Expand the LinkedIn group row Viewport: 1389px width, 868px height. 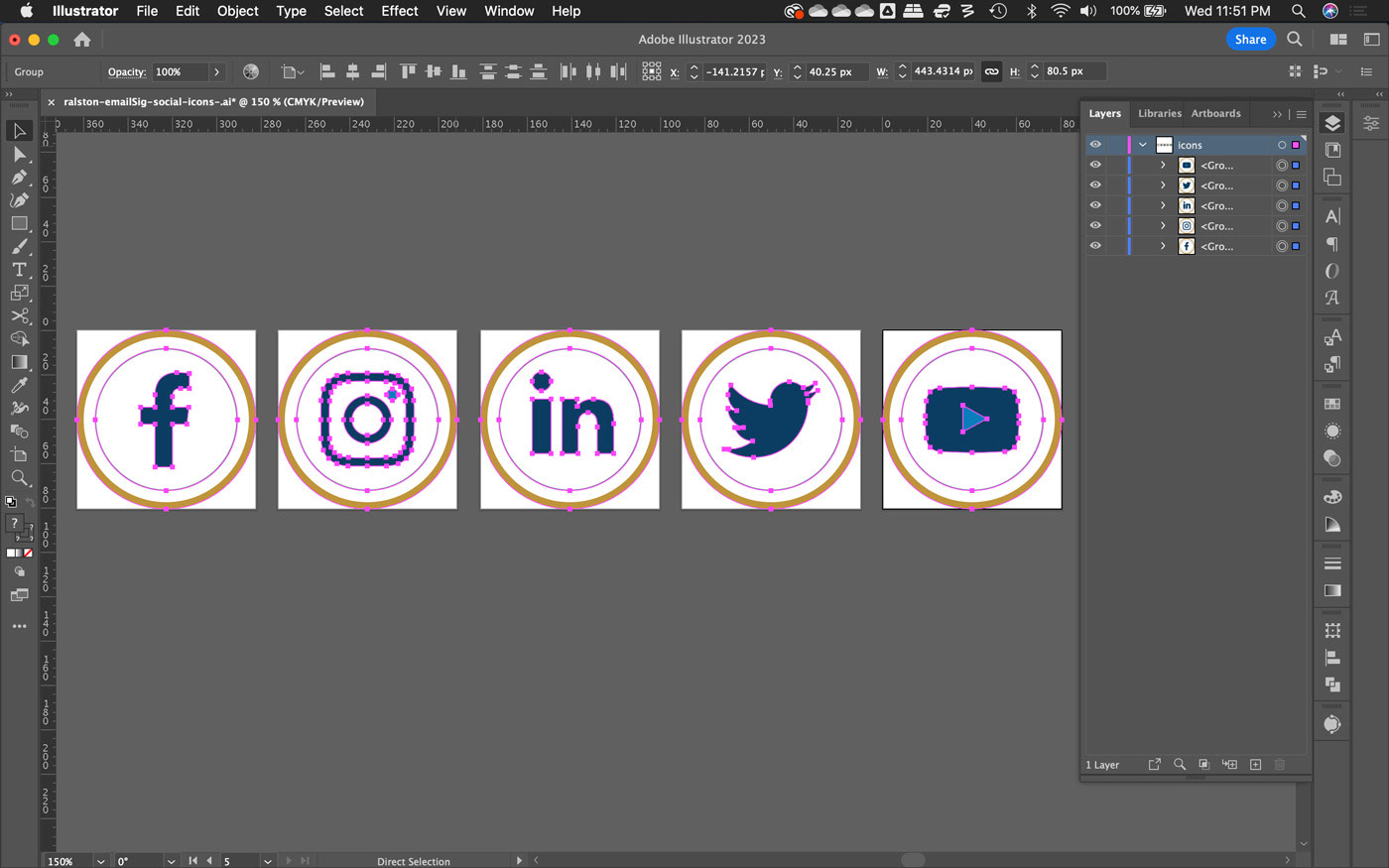pos(1163,205)
